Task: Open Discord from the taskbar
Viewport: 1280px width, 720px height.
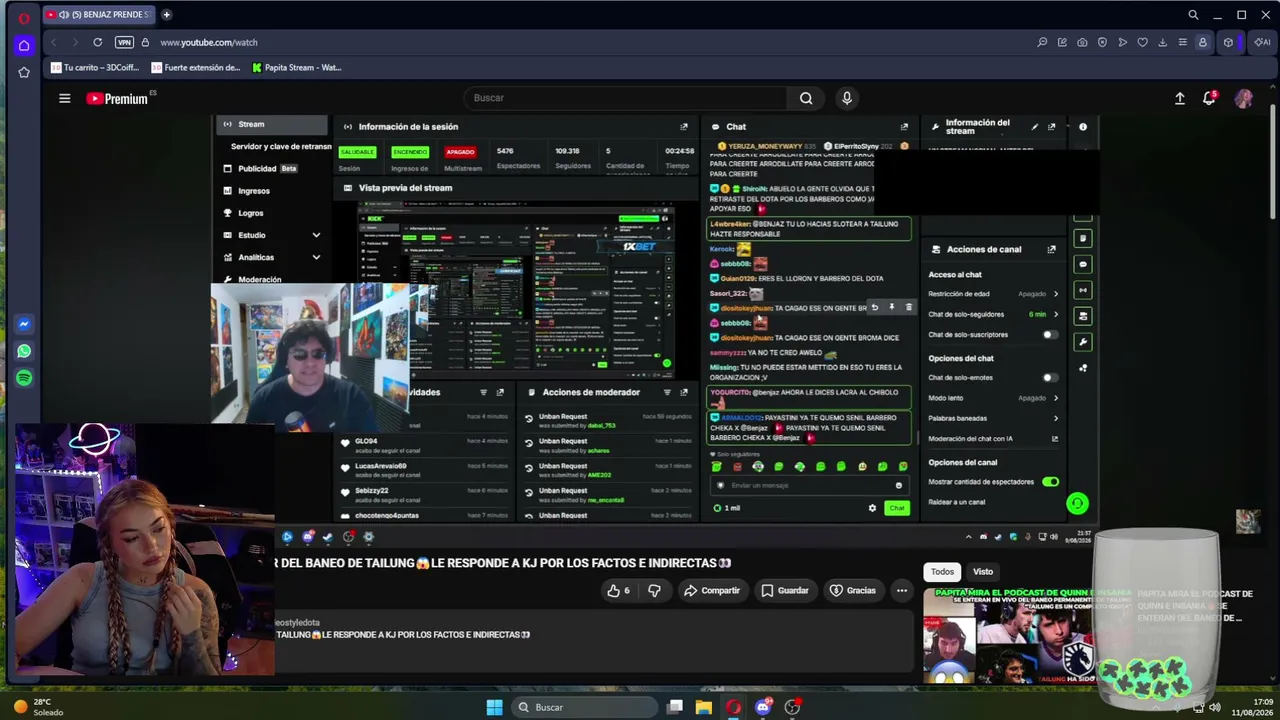Action: point(763,707)
